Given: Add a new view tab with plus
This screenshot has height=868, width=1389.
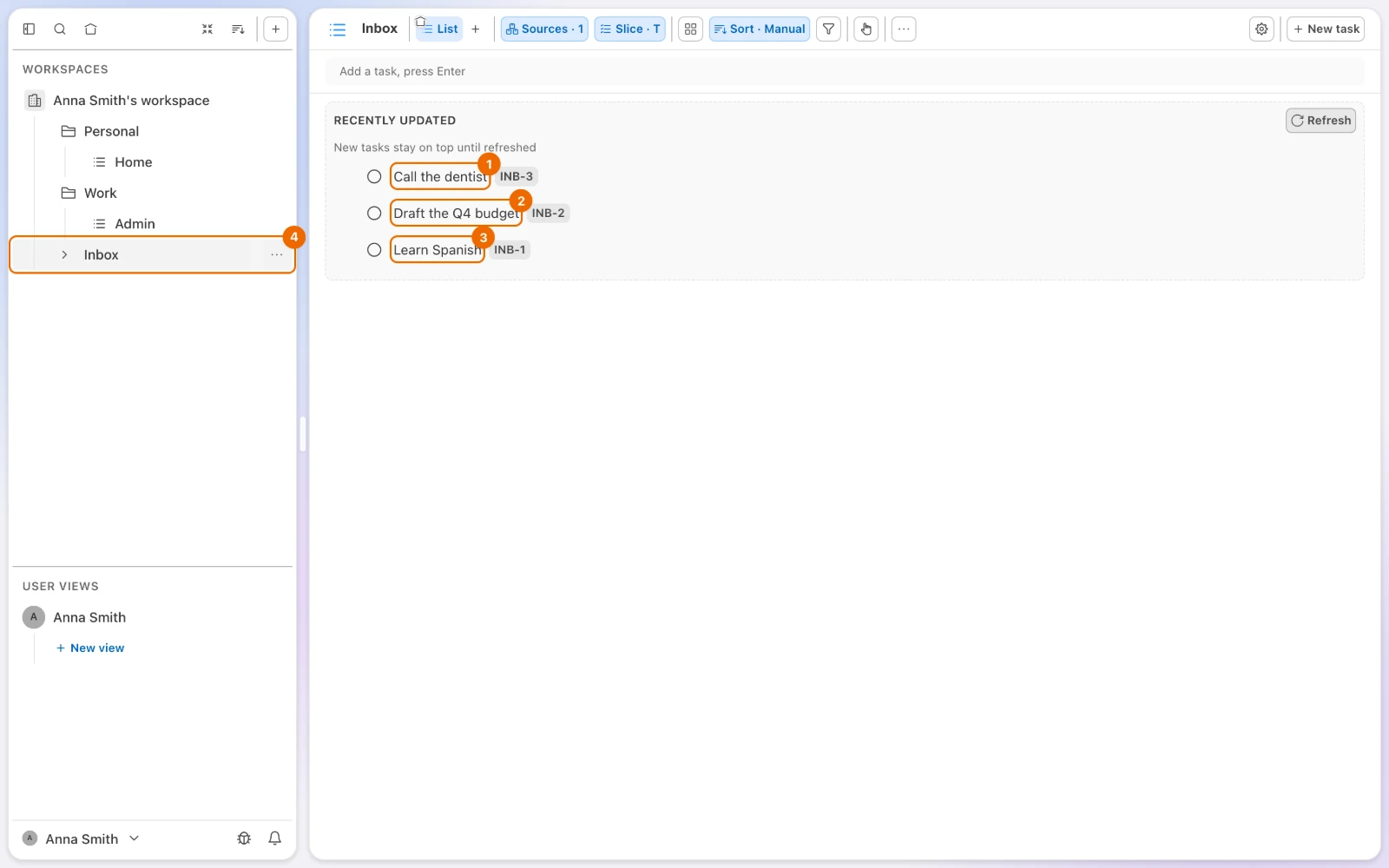Looking at the screenshot, I should [x=475, y=29].
